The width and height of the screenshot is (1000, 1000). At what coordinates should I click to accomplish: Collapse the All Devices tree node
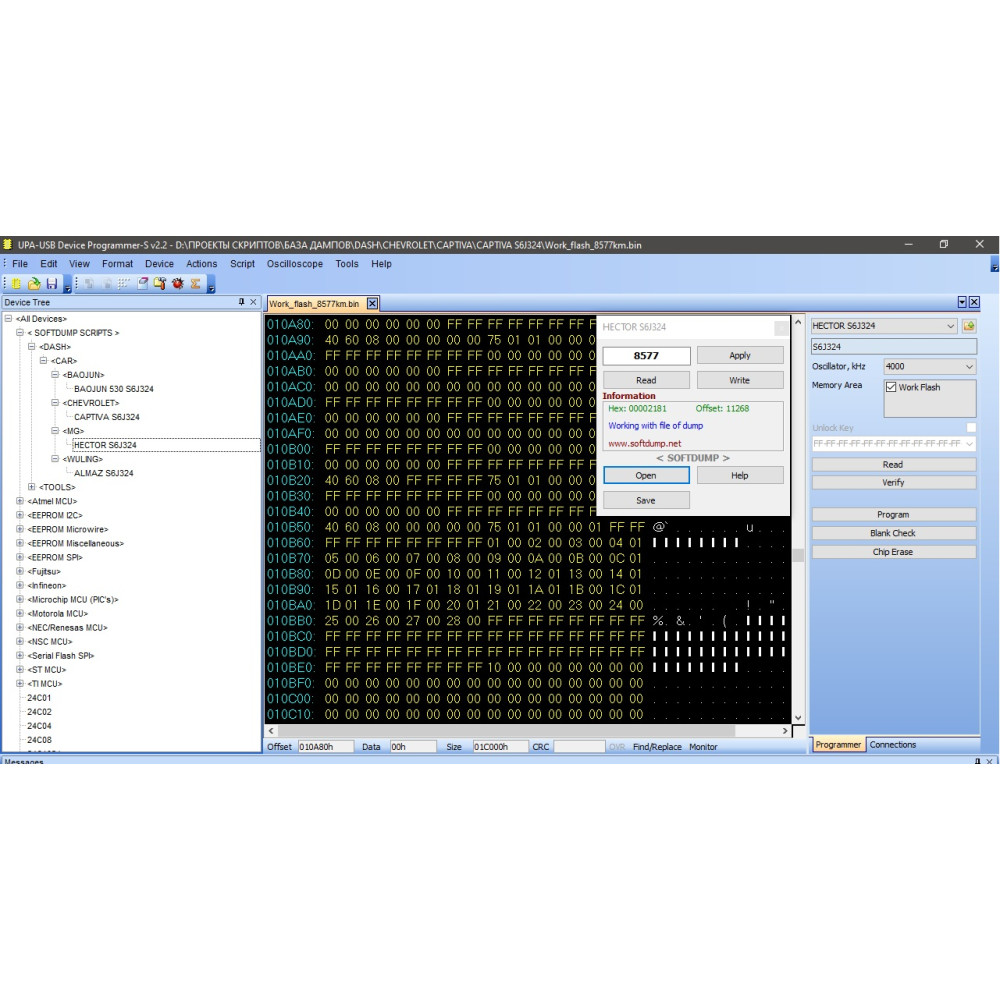point(9,318)
